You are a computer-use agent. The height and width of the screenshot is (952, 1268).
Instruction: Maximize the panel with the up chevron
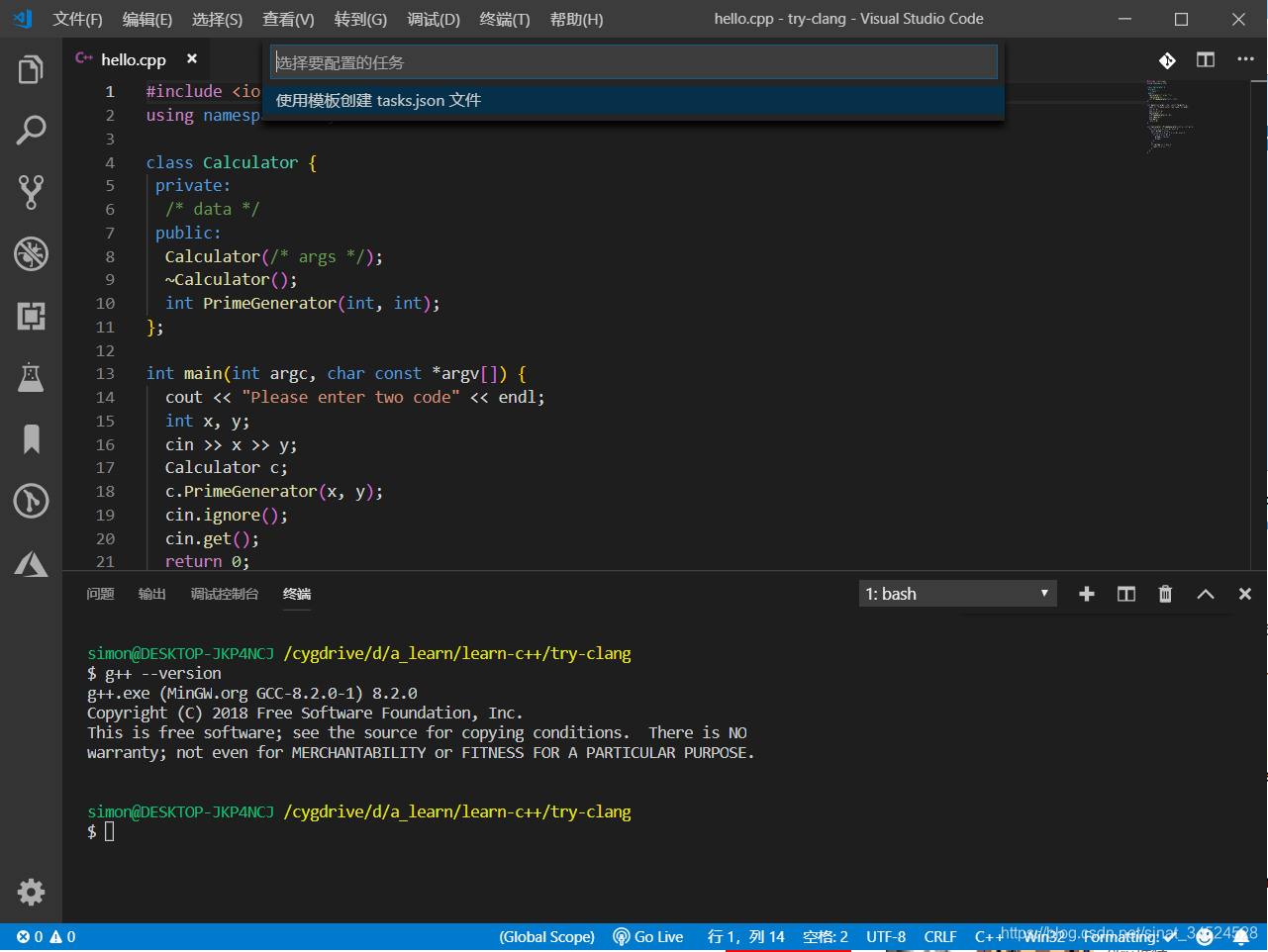click(x=1206, y=594)
